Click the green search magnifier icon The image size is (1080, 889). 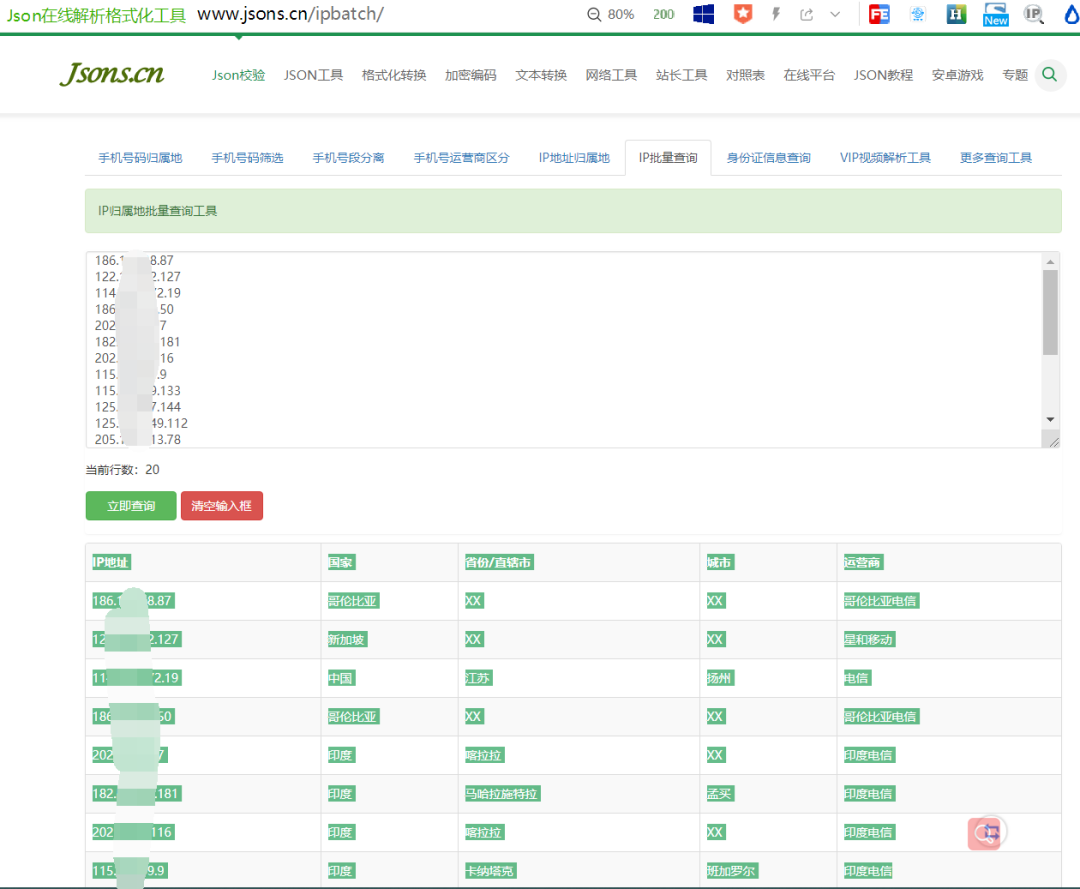click(1050, 74)
